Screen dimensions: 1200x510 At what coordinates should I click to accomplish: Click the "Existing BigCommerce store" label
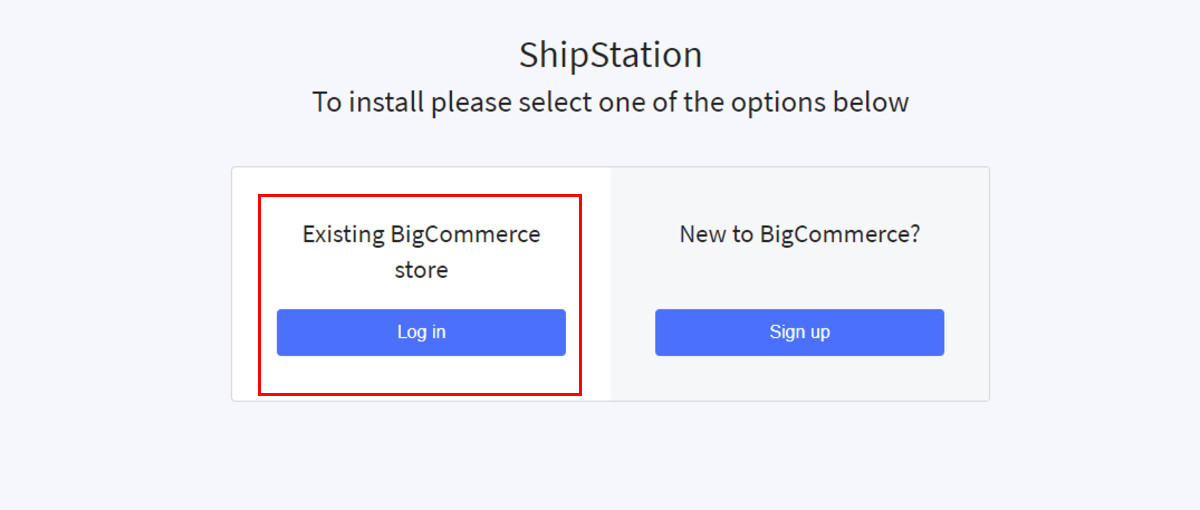pos(421,251)
